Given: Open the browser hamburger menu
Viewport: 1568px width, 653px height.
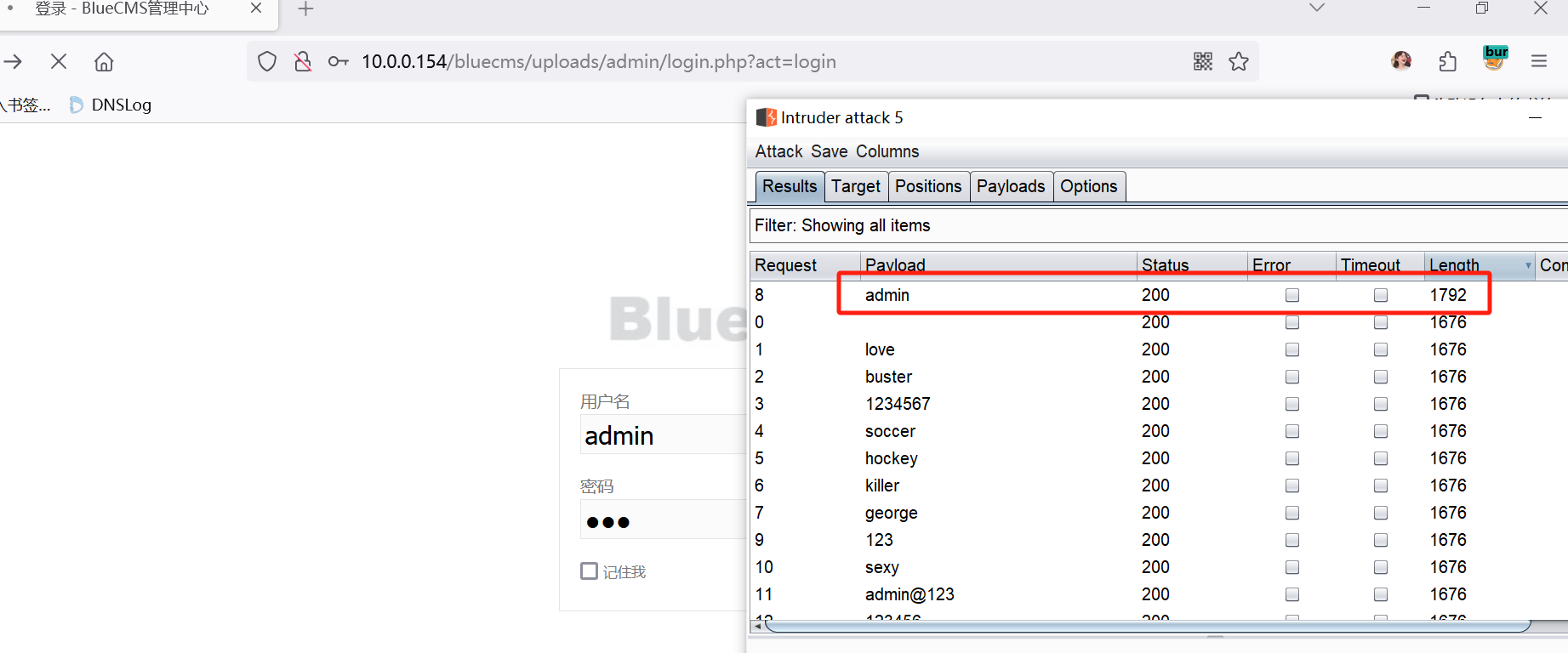Looking at the screenshot, I should pos(1538,61).
